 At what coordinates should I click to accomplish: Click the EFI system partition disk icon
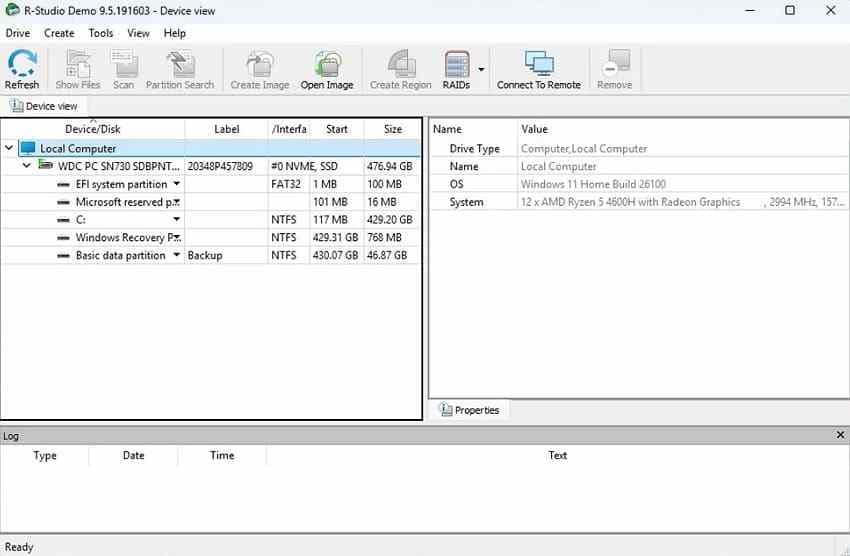[63, 184]
